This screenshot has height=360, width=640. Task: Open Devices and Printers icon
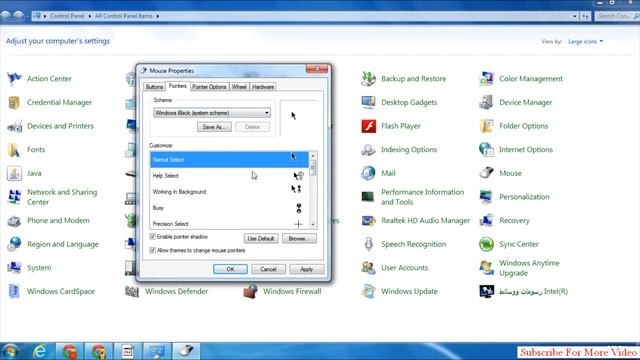(14, 126)
